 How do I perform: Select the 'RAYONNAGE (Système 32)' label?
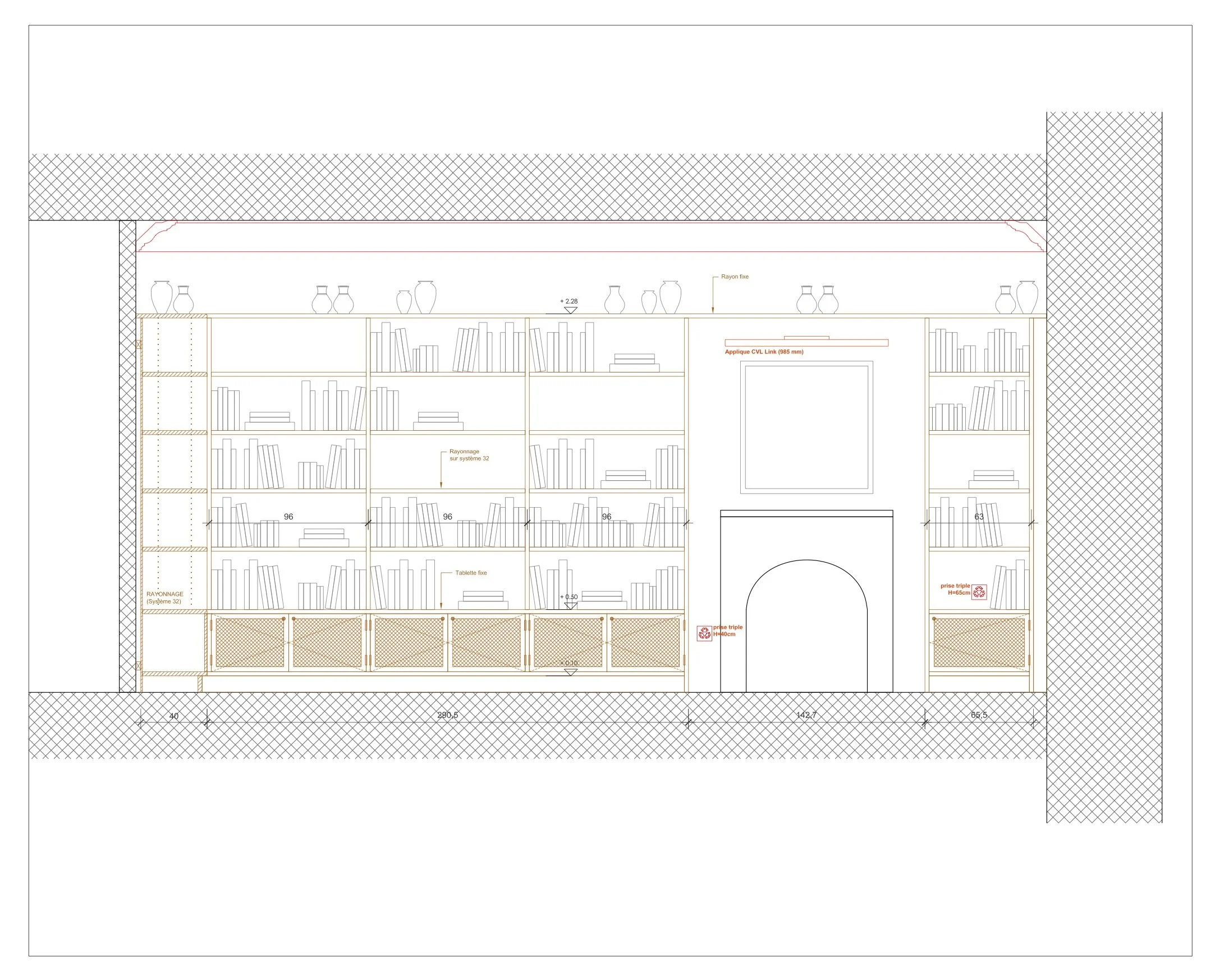pos(164,598)
